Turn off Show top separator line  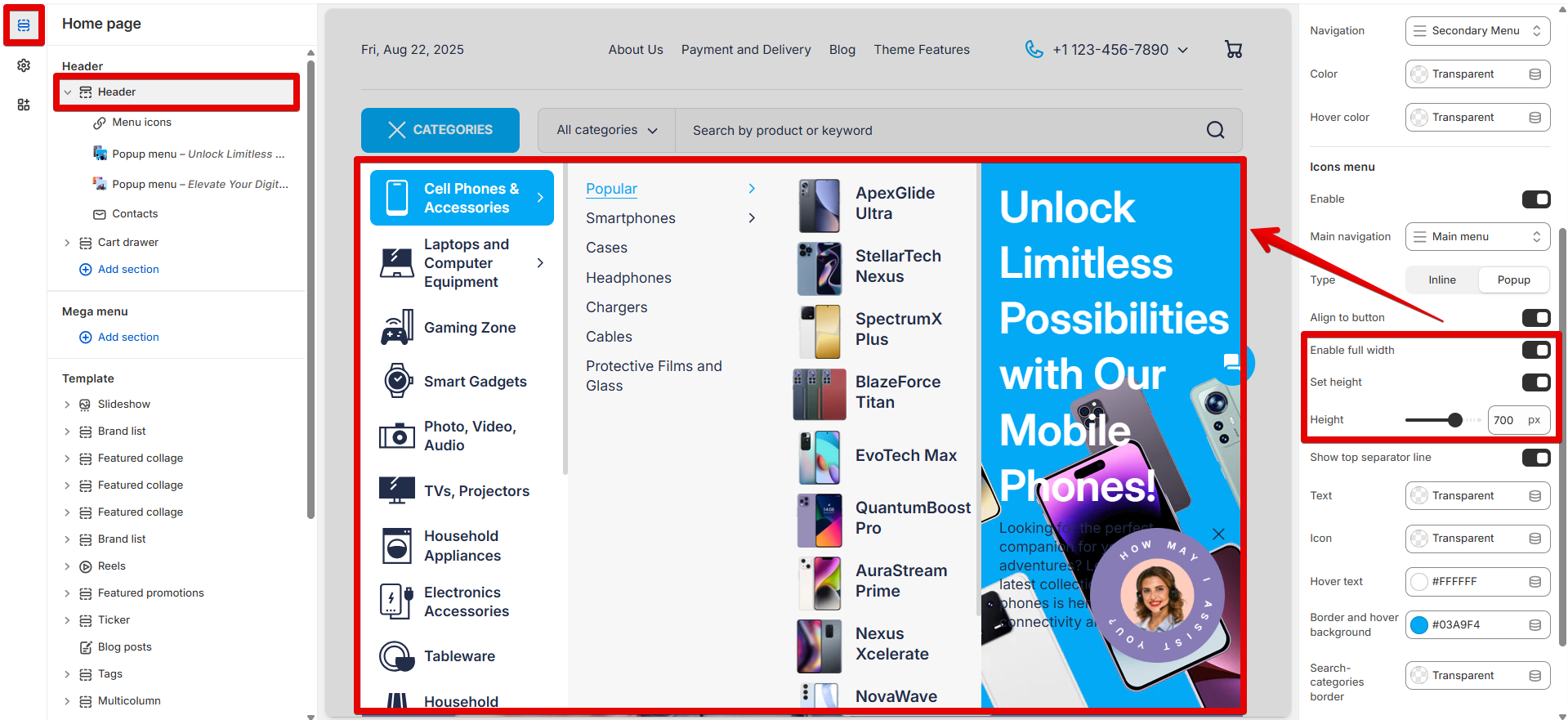[1535, 458]
